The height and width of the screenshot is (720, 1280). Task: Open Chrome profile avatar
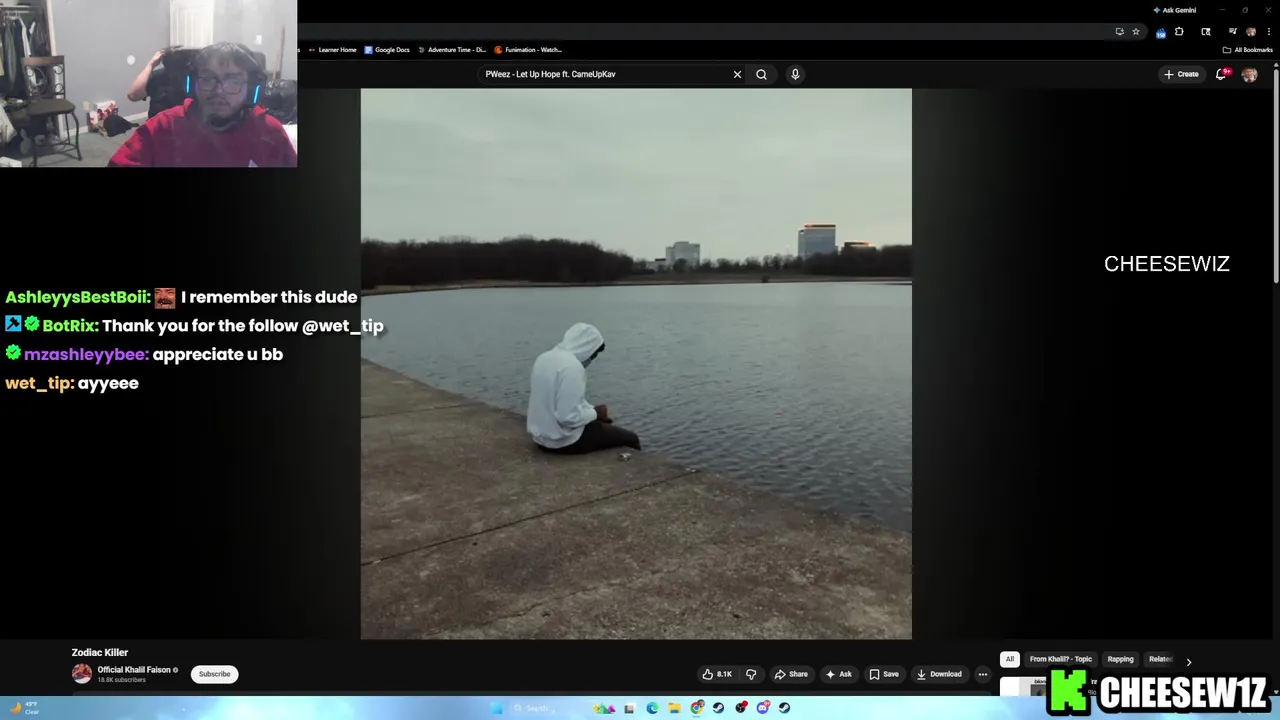point(1251,32)
